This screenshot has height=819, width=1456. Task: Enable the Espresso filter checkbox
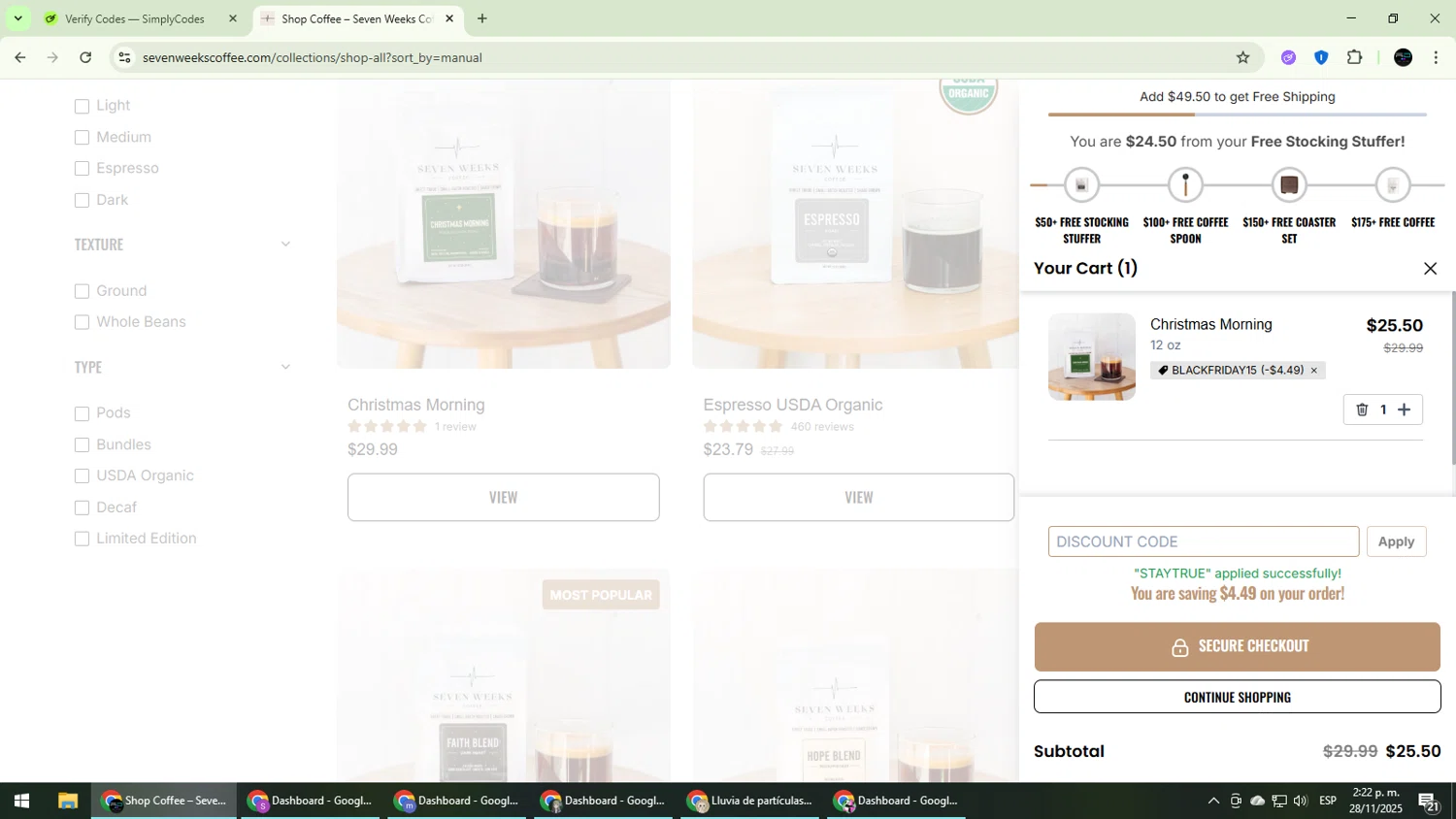82,169
